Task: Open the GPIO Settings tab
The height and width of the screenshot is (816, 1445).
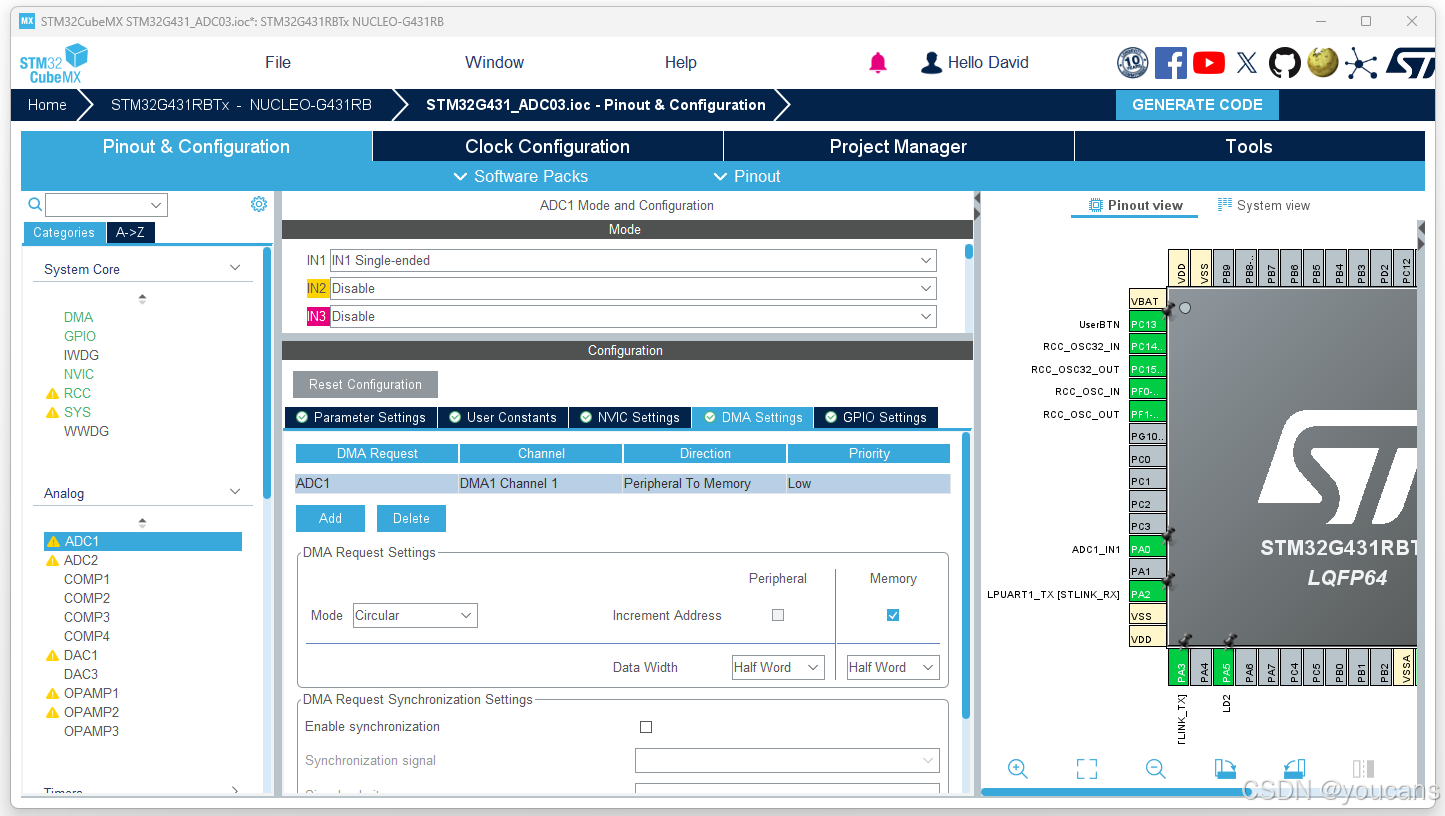Action: coord(876,418)
